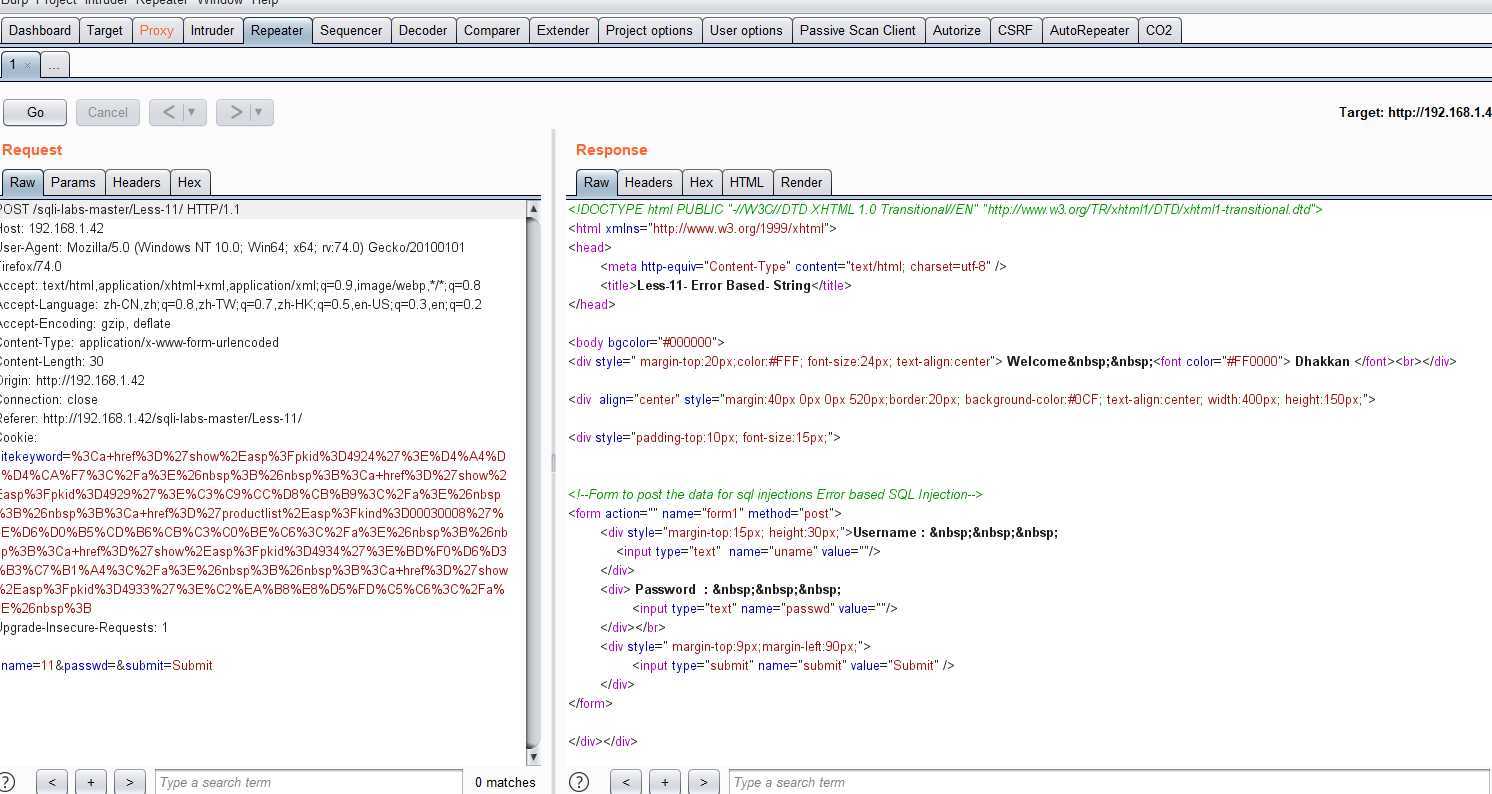Click the Origin: http://192.168.1.42 line
This screenshot has width=1492, height=794.
point(72,380)
